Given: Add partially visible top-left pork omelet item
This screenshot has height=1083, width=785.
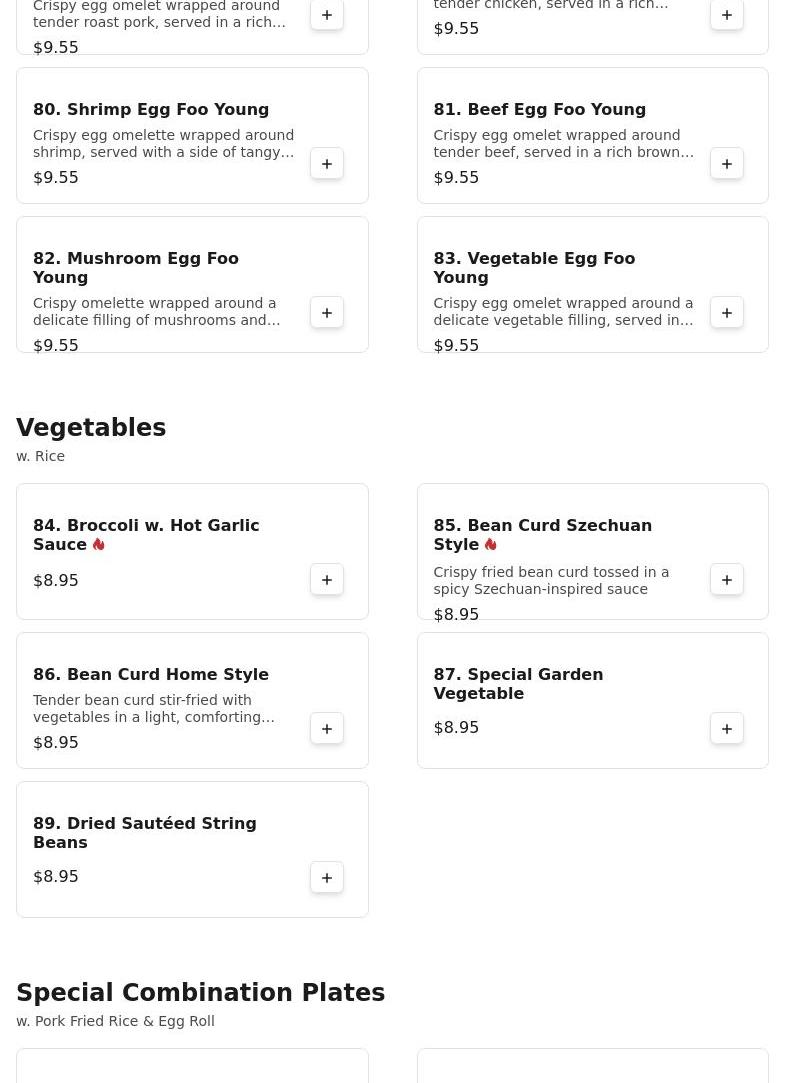Looking at the screenshot, I should (327, 16).
